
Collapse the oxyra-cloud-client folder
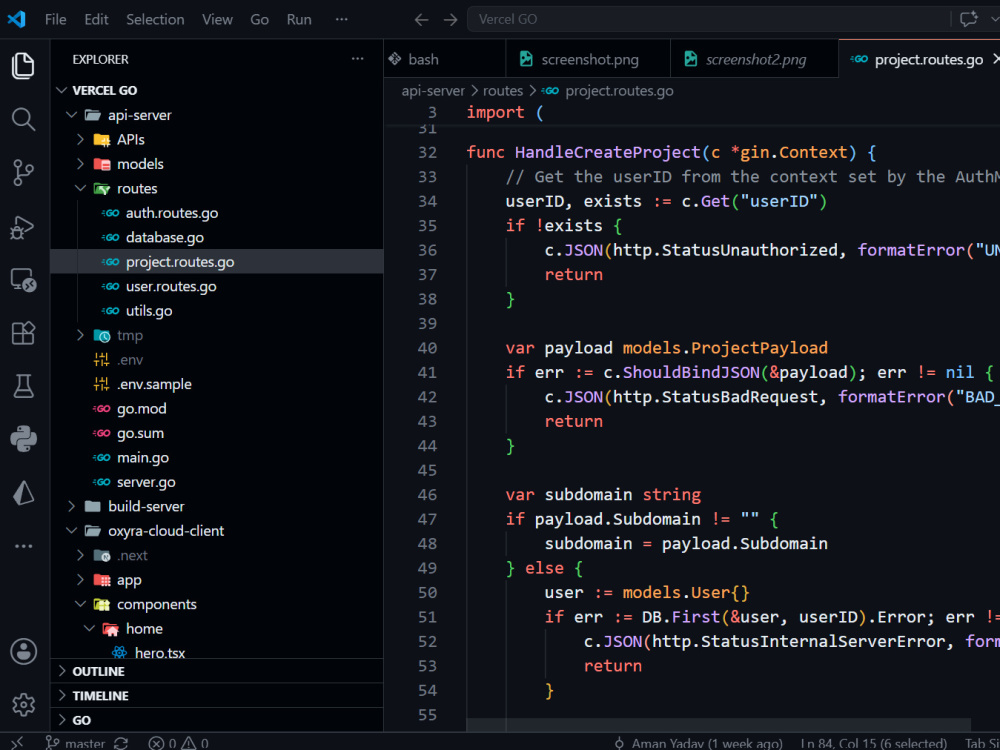coord(217,531)
